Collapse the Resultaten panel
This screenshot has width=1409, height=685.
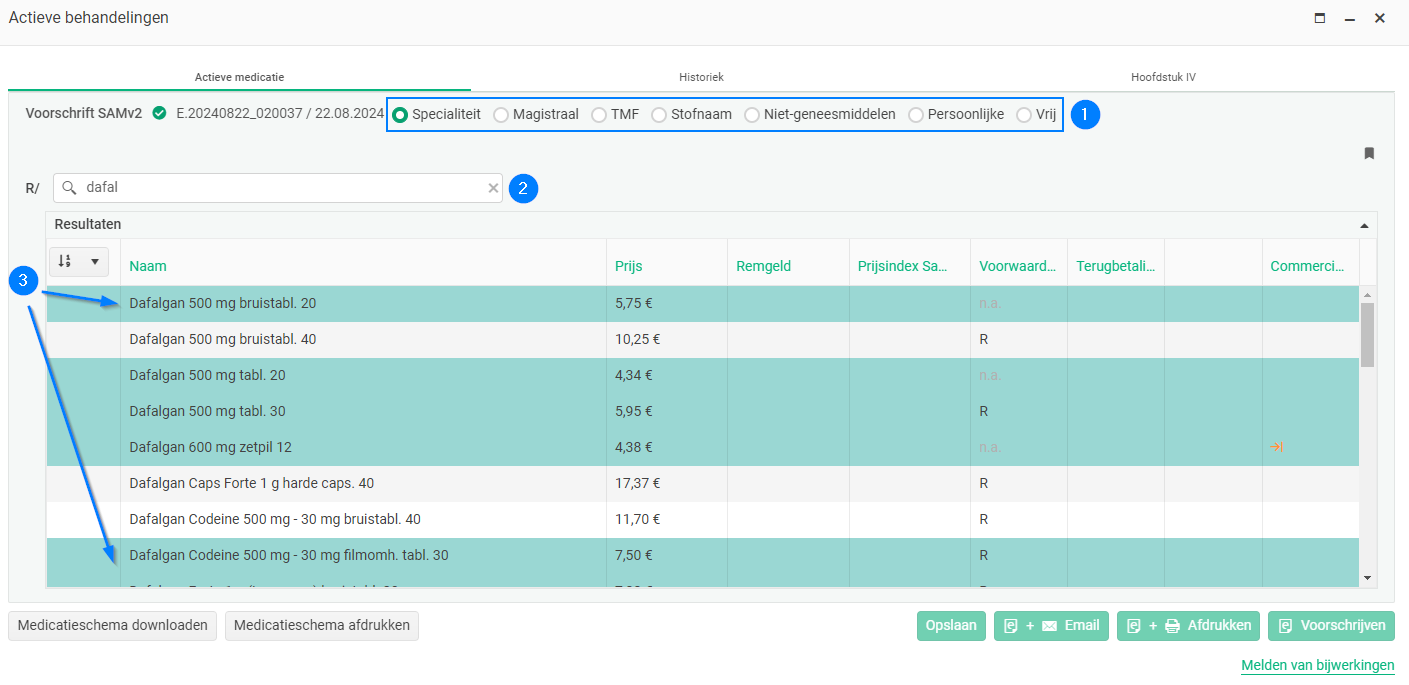[x=1364, y=226]
